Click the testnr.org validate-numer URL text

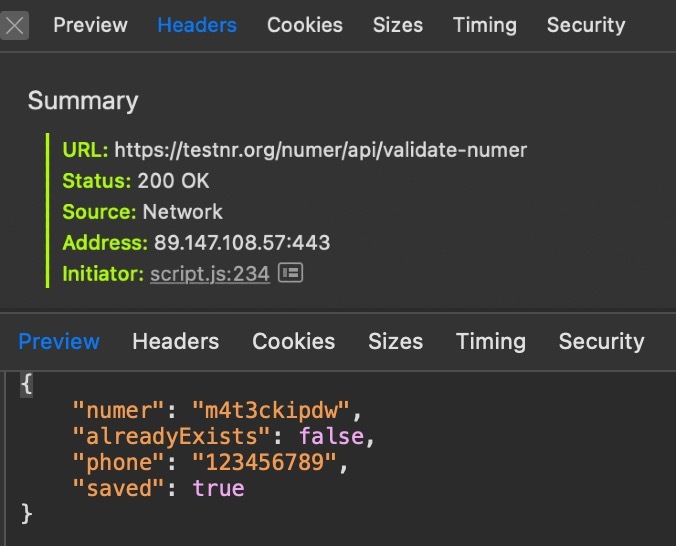point(320,150)
